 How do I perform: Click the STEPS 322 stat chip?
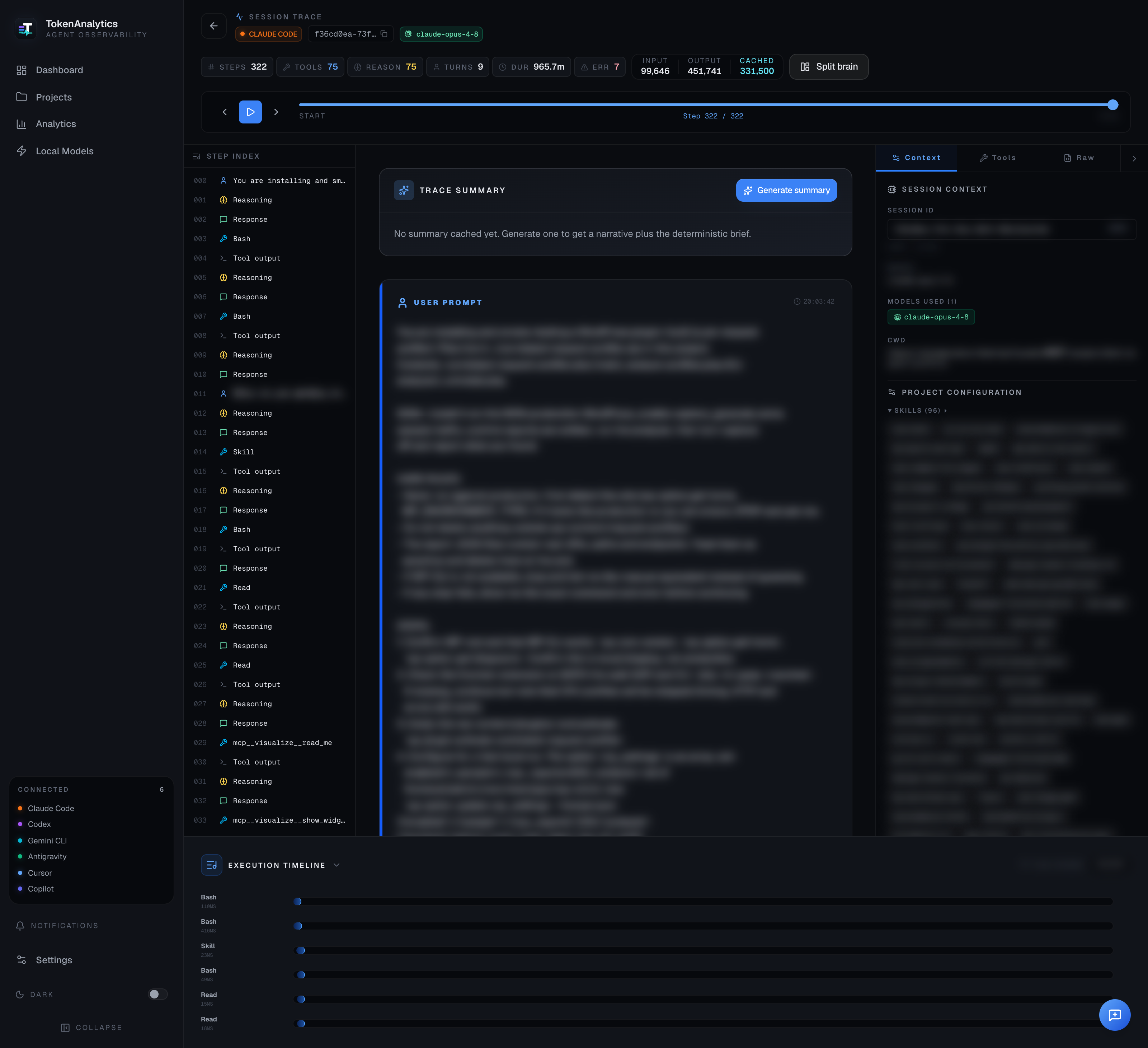coord(237,67)
